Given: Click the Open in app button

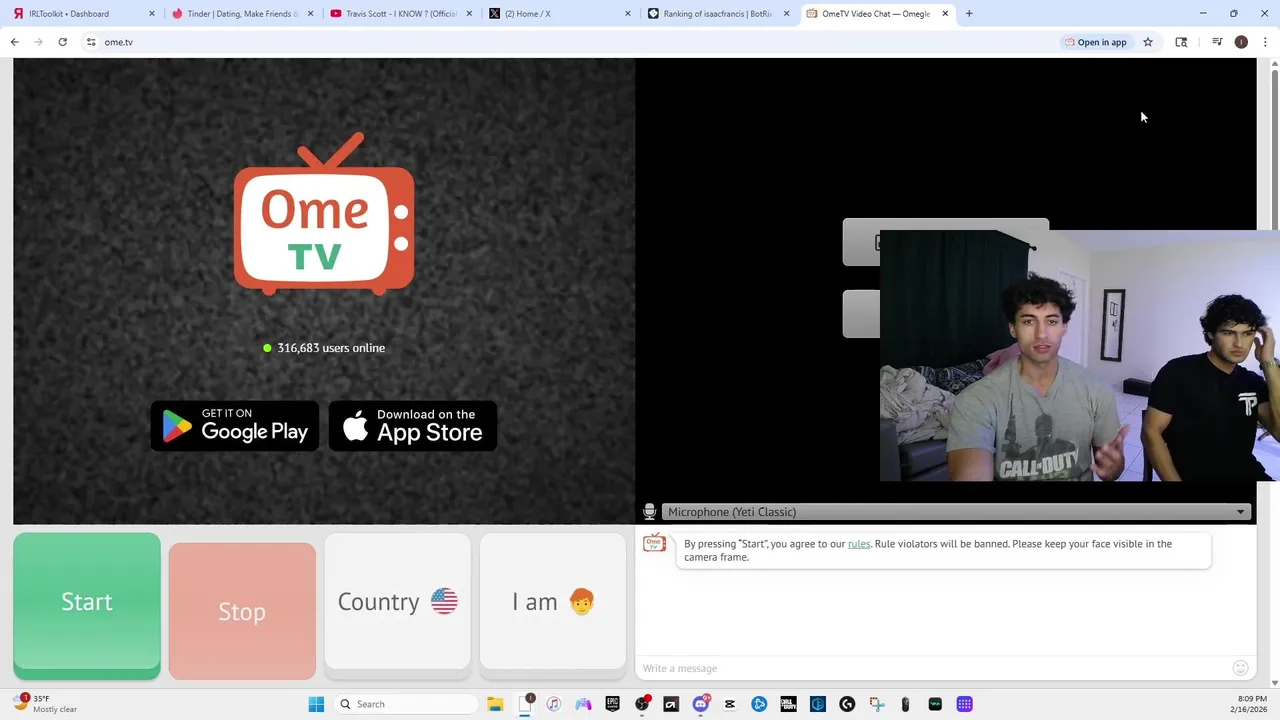Looking at the screenshot, I should click(1096, 42).
